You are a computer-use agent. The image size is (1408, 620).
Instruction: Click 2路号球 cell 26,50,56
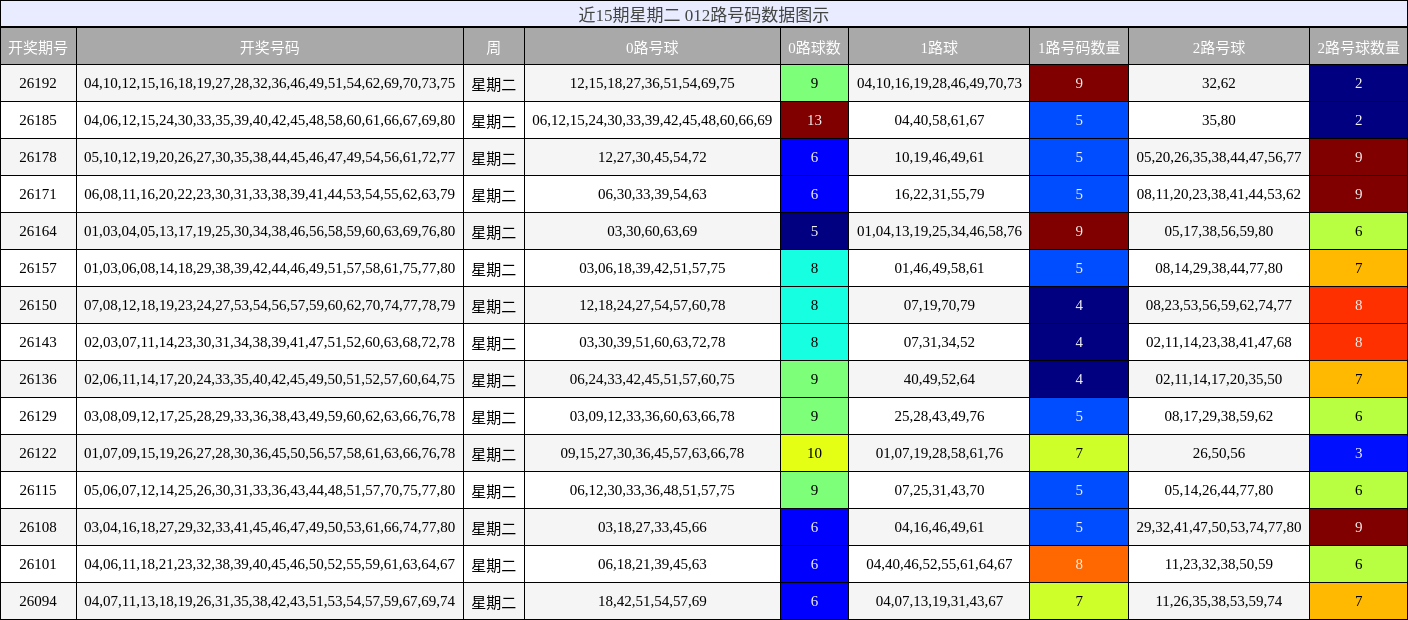point(1219,453)
